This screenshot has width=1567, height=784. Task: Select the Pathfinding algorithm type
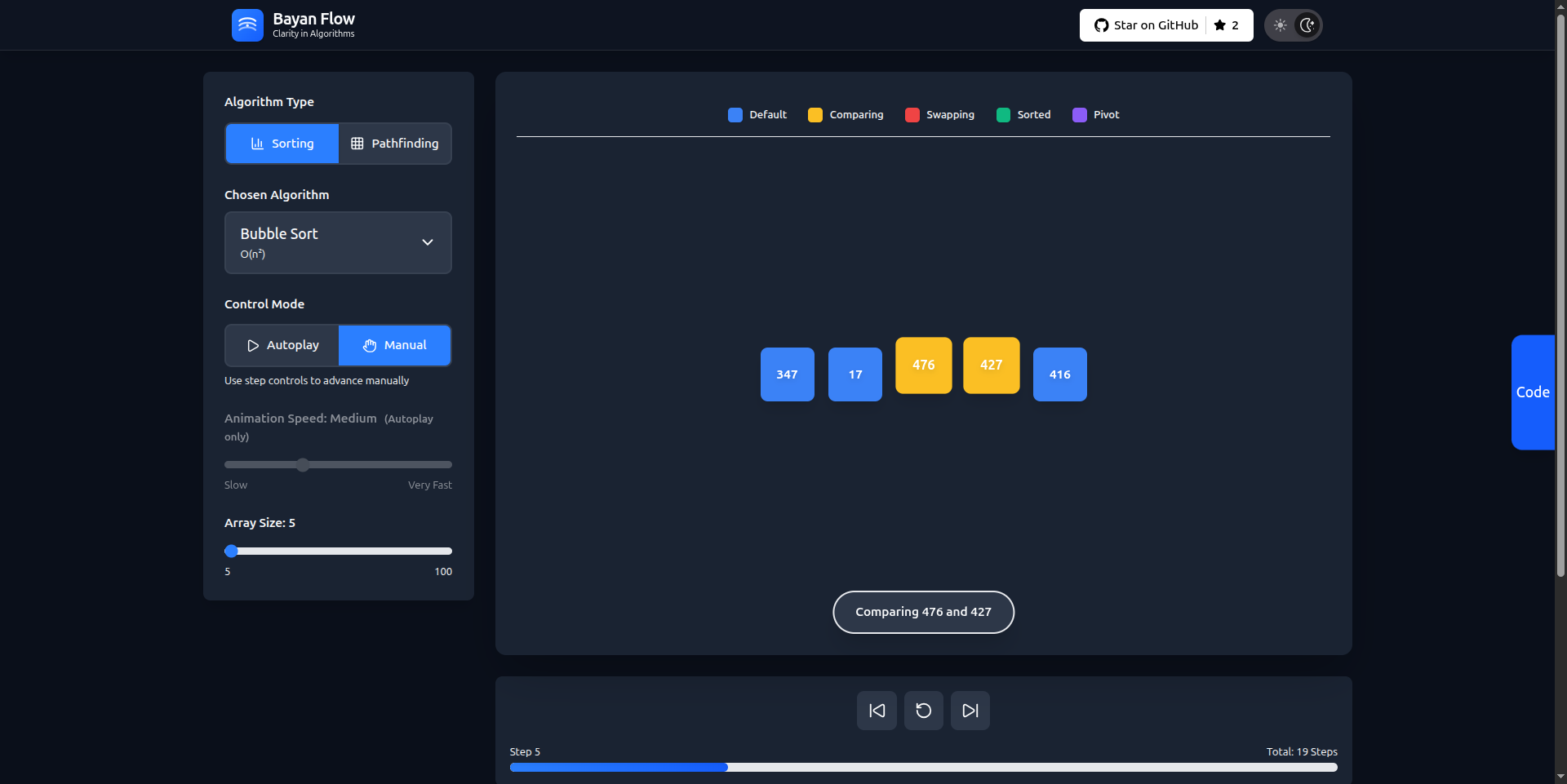(395, 144)
